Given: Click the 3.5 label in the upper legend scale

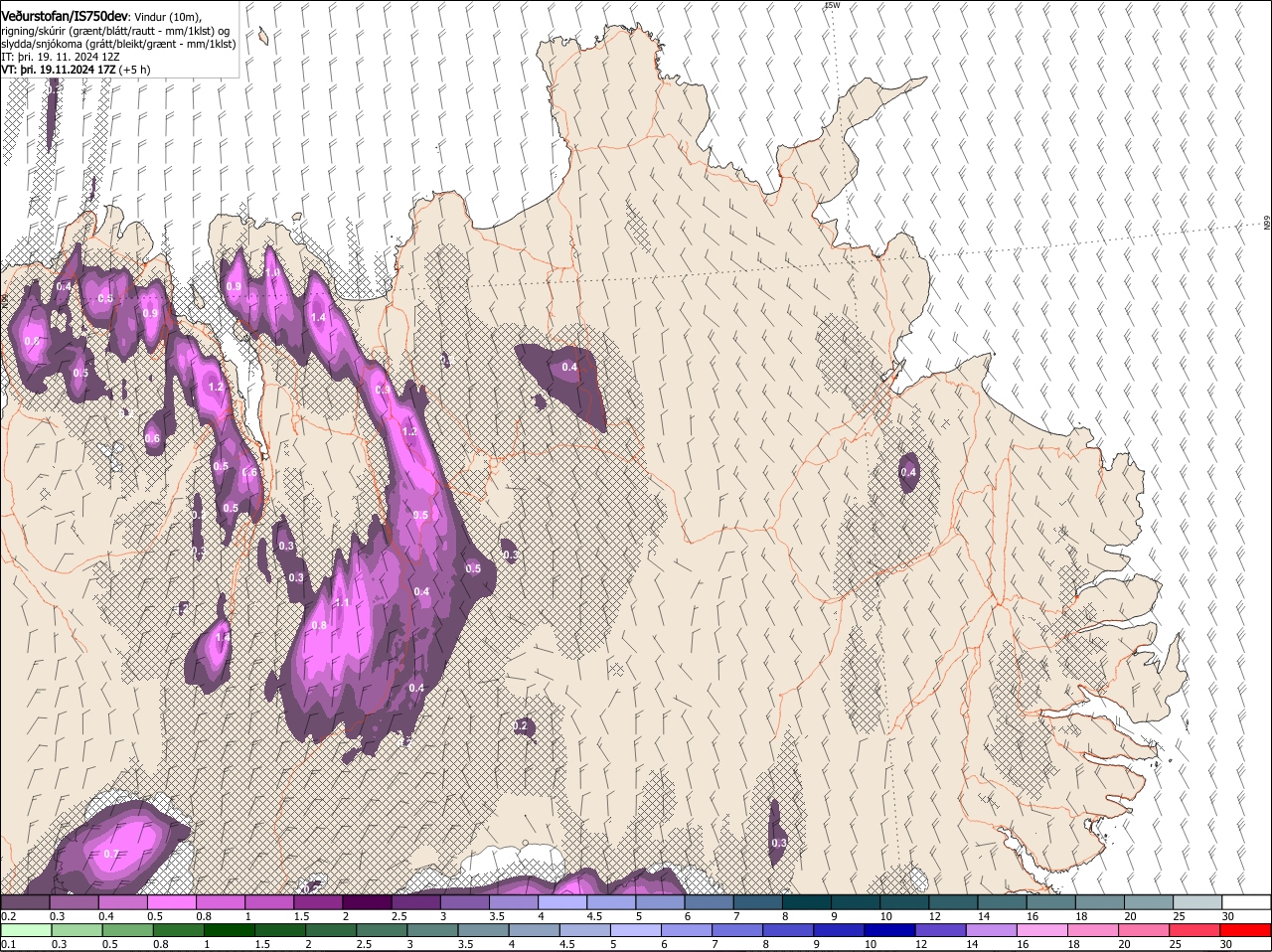Looking at the screenshot, I should pyautogui.click(x=497, y=916).
